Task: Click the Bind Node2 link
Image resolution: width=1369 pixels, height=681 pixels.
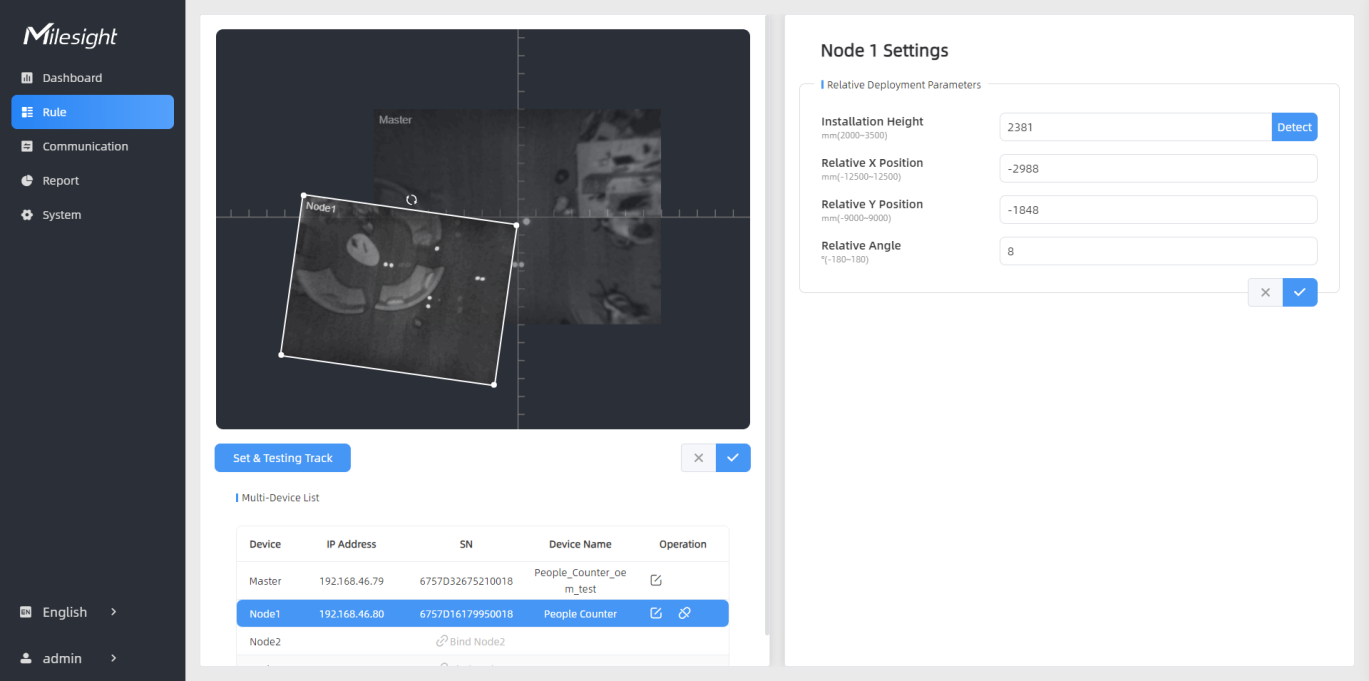Action: tap(471, 641)
